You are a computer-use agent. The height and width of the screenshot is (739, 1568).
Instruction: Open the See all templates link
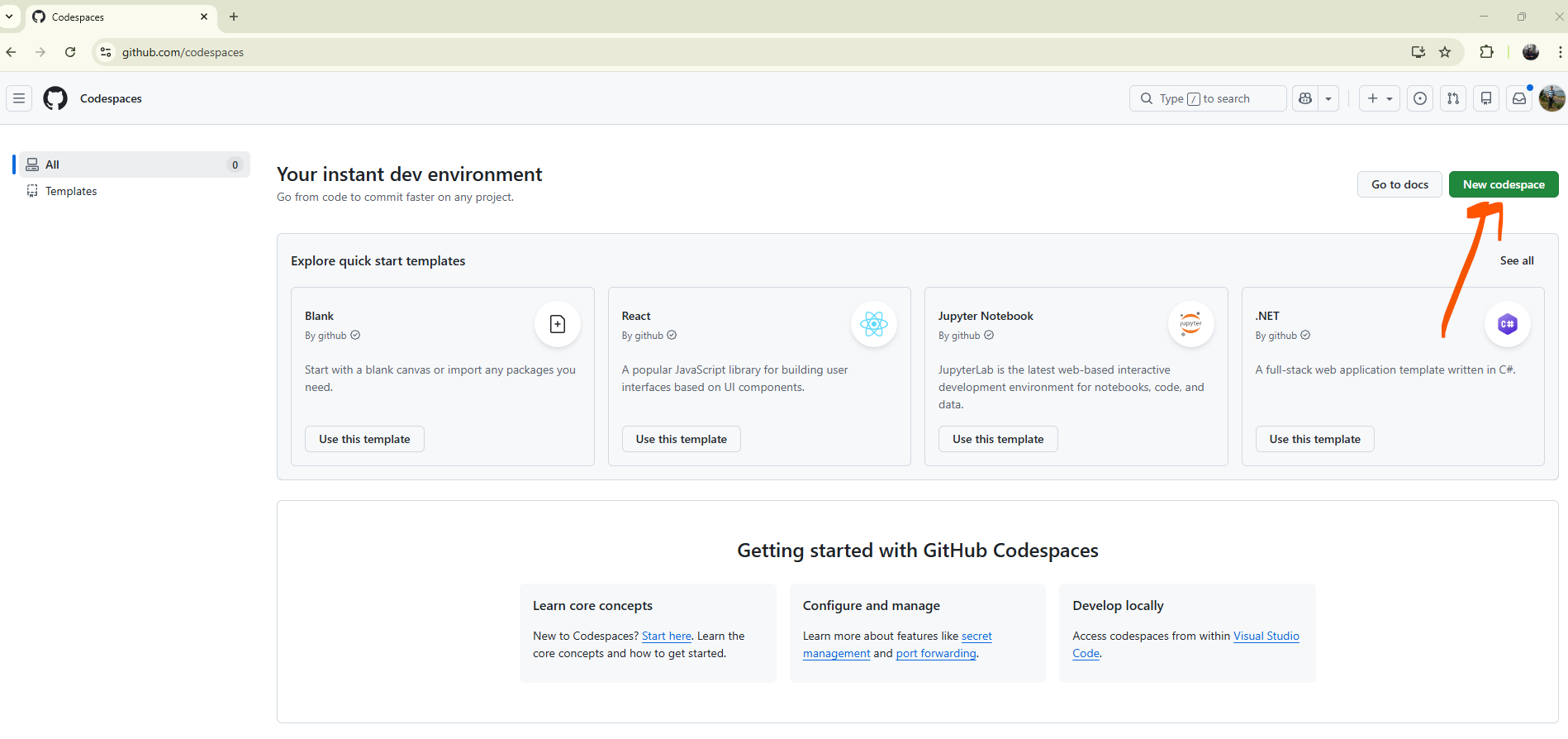click(x=1517, y=260)
